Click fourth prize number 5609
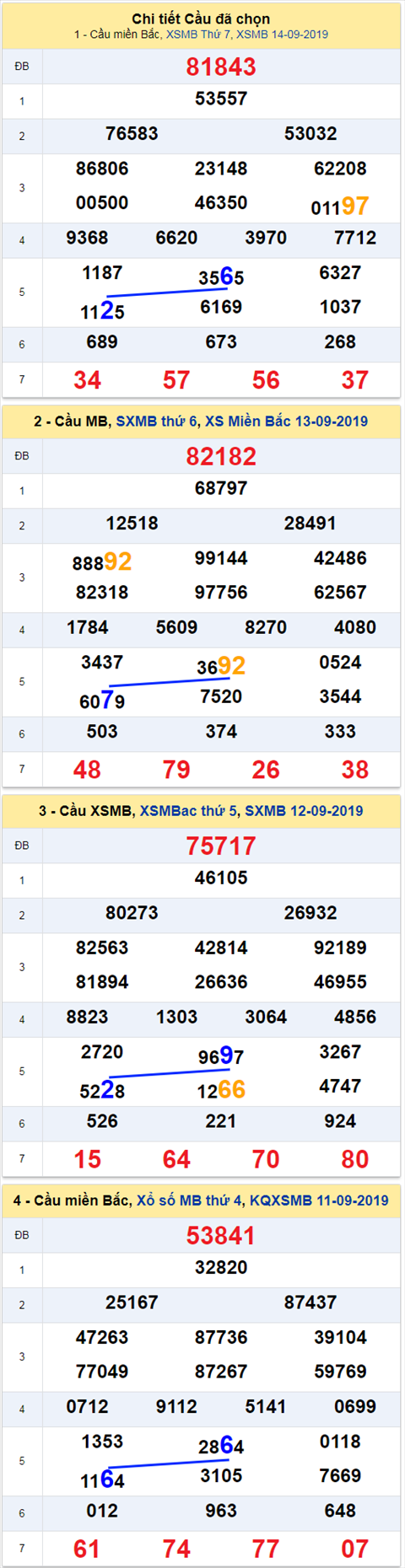 [176, 627]
